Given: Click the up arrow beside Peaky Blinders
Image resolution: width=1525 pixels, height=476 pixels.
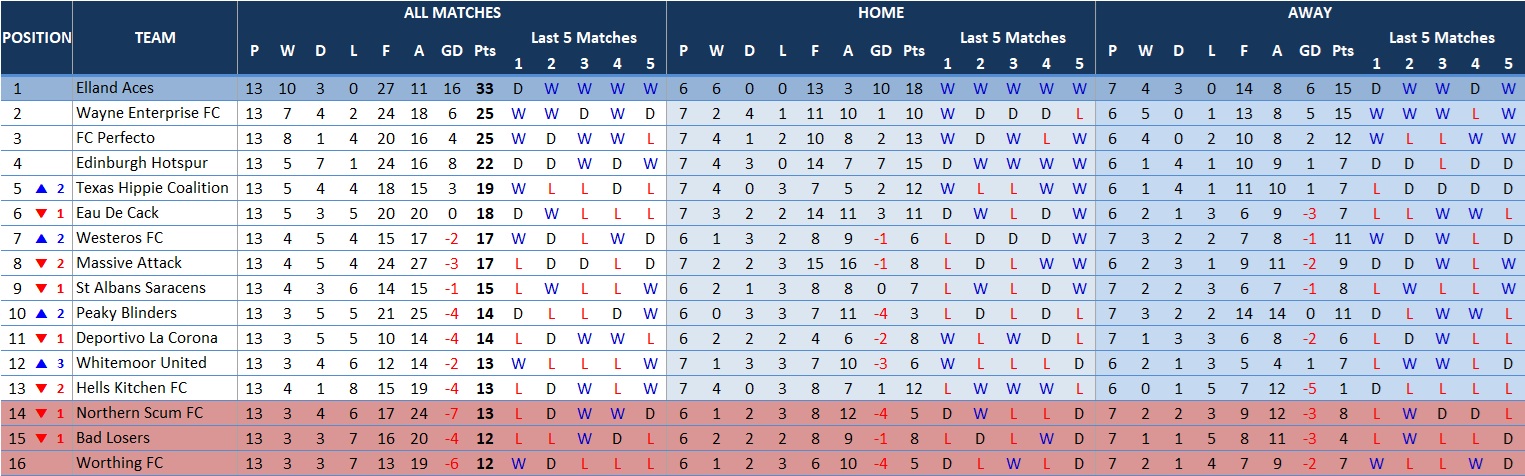Looking at the screenshot, I should [x=42, y=313].
